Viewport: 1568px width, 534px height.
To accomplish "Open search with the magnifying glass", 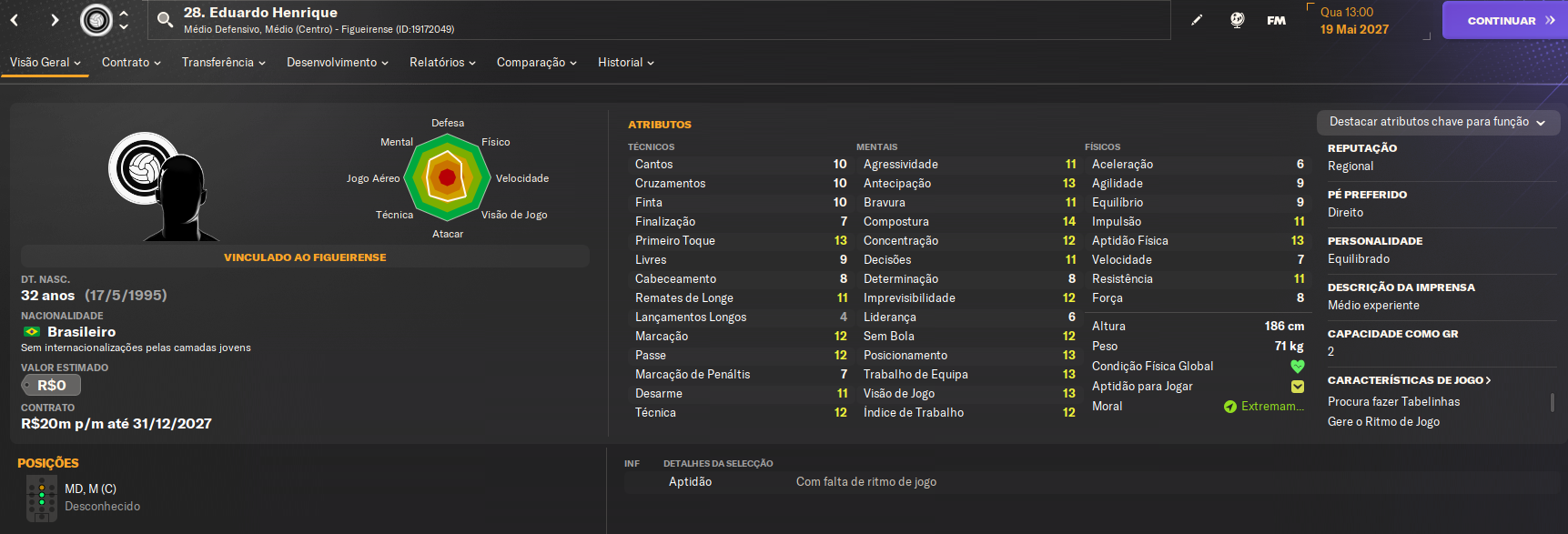I will (165, 20).
